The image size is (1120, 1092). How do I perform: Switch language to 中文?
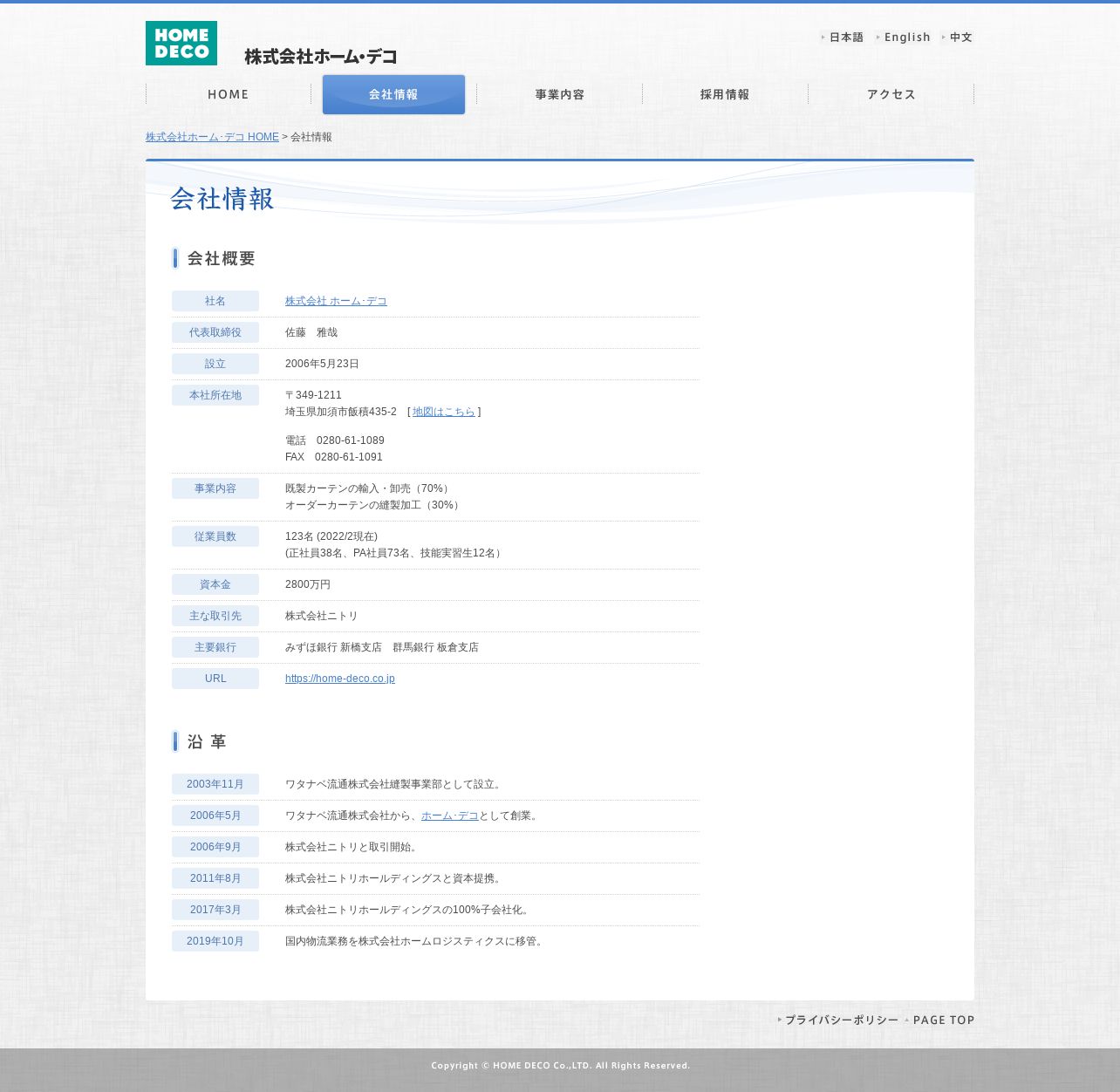[x=958, y=38]
